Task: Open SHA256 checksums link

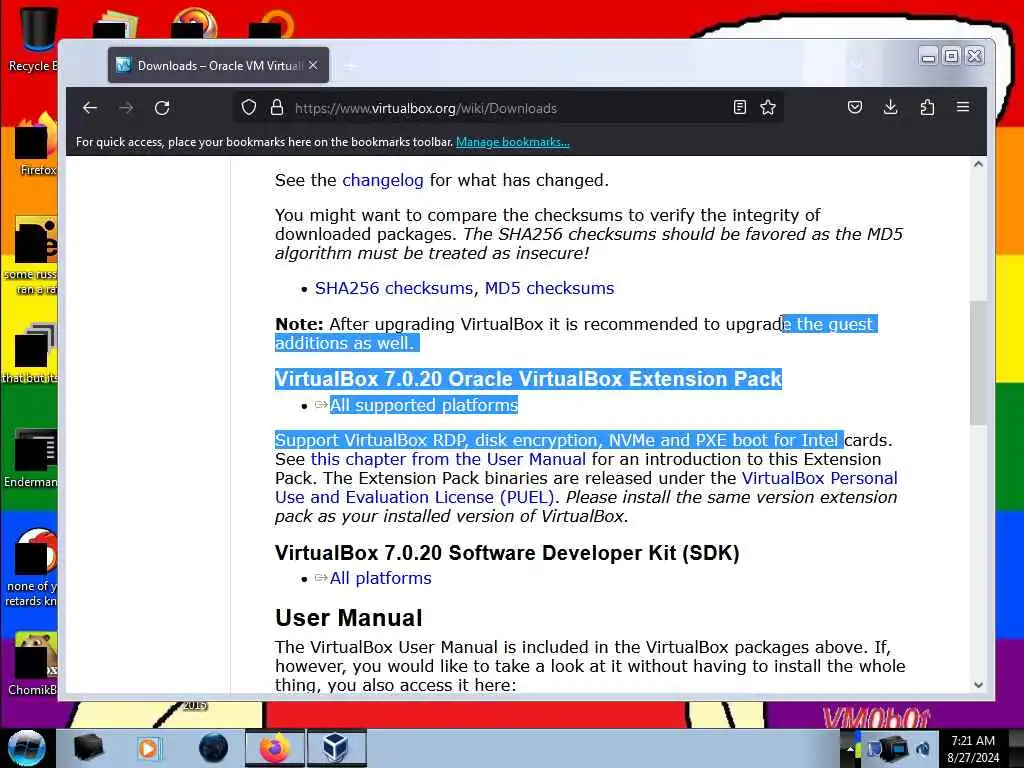Action: point(394,288)
